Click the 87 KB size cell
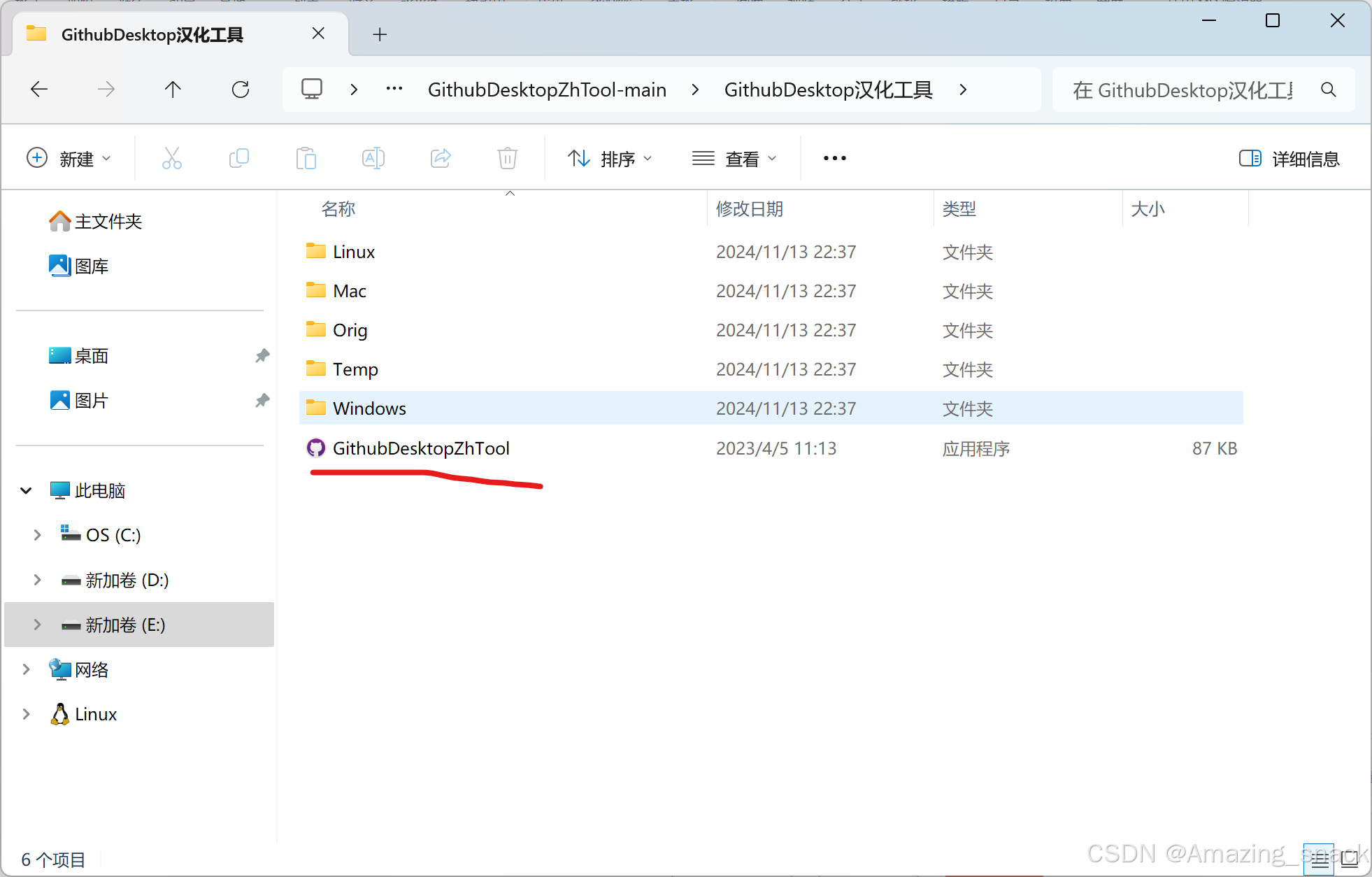This screenshot has width=1372, height=877. tap(1215, 448)
